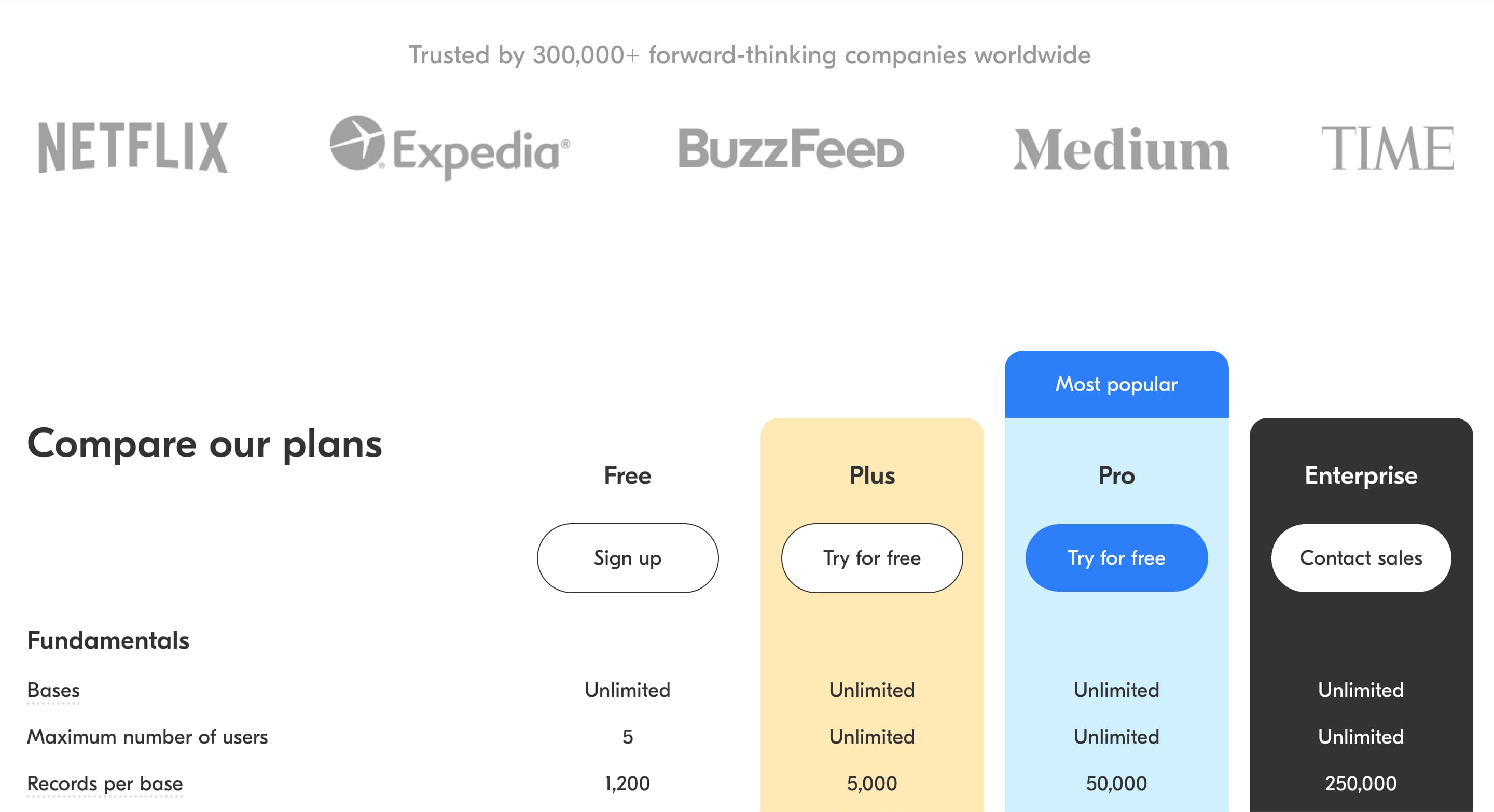Click the Fundamentals section heading
The image size is (1494, 812).
108,640
